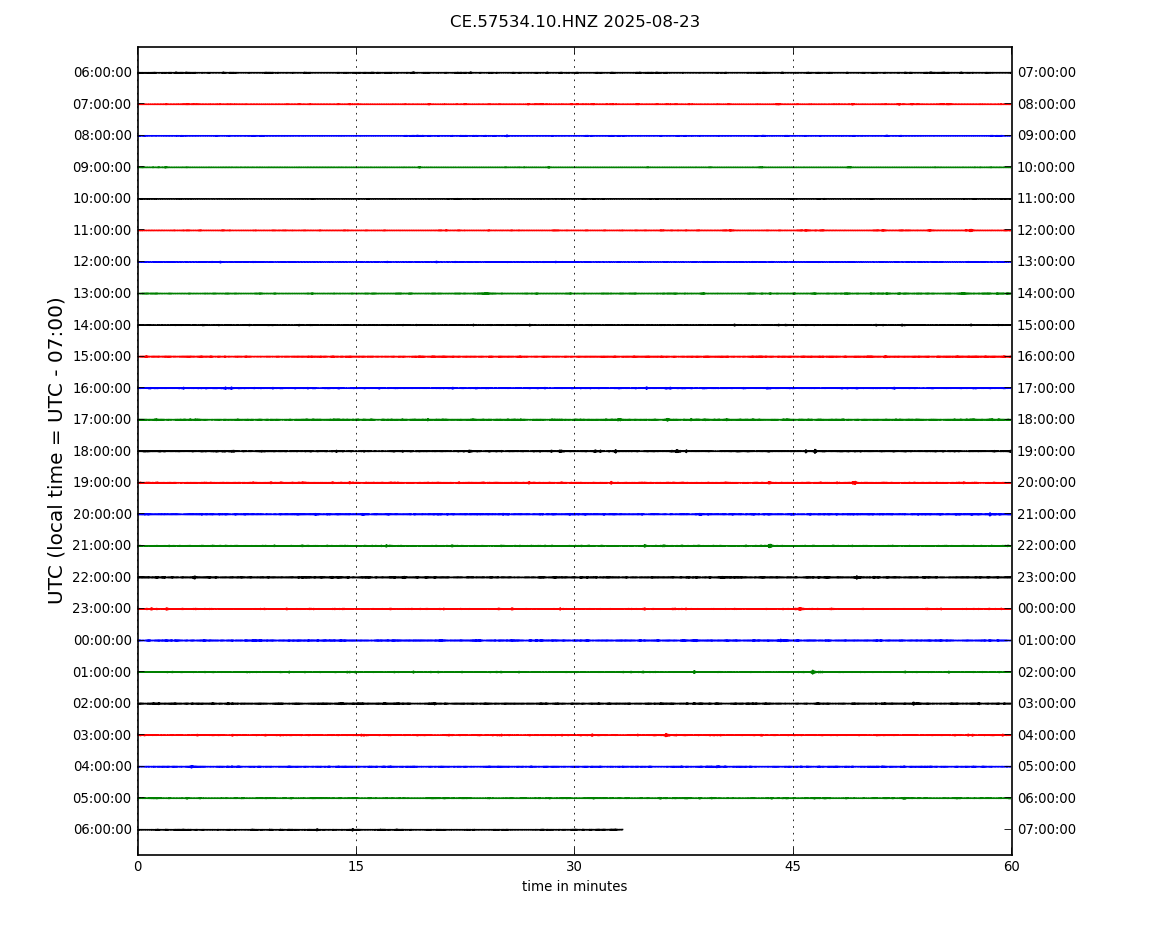Click left-axis UTC label 04:00:00
This screenshot has width=1150, height=950.
(x=103, y=767)
